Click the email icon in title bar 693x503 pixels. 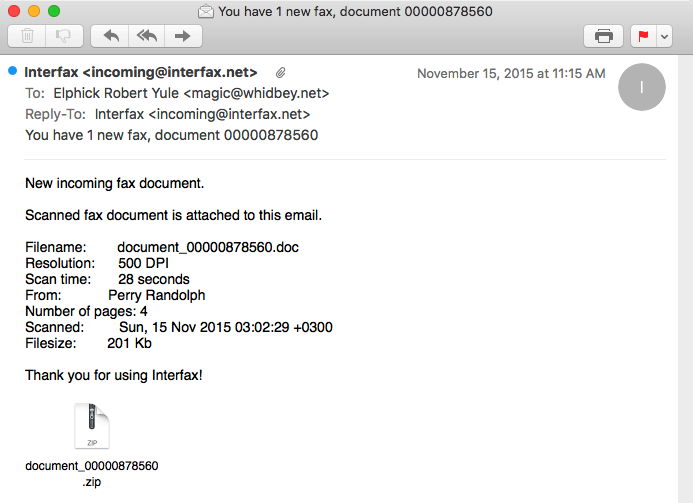pyautogui.click(x=206, y=11)
